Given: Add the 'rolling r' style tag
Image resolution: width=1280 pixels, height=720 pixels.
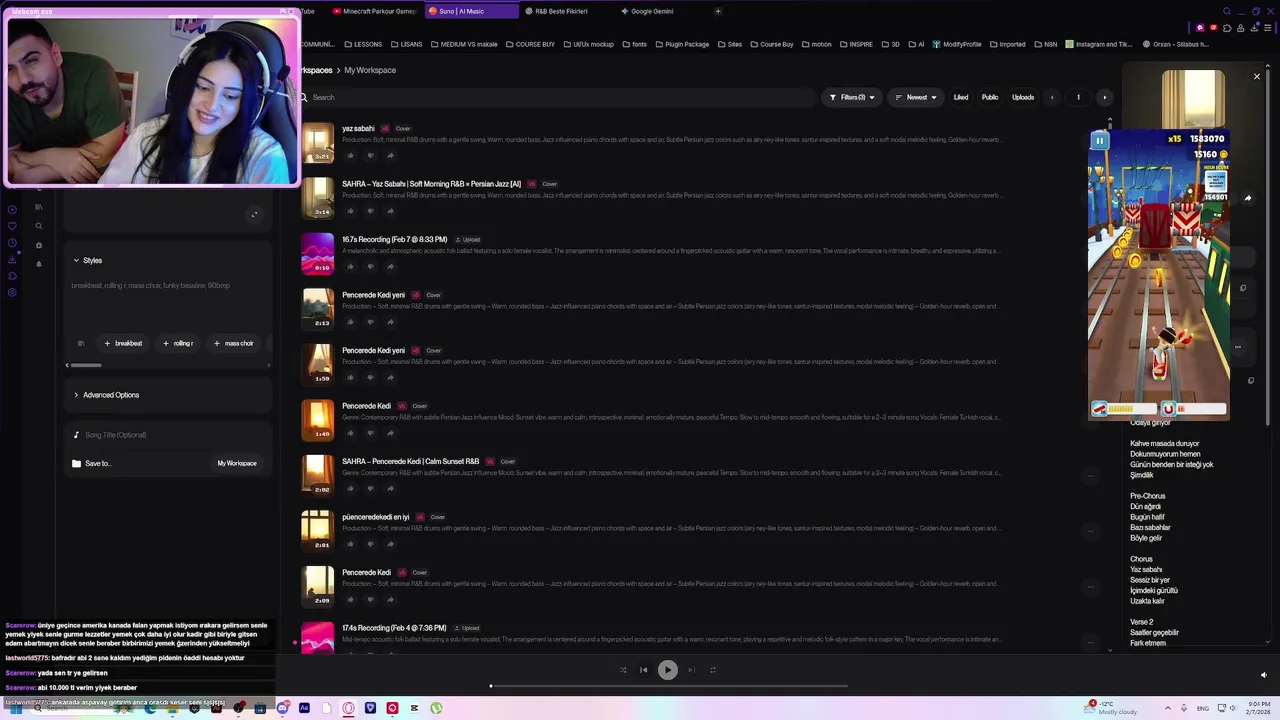Looking at the screenshot, I should (178, 343).
